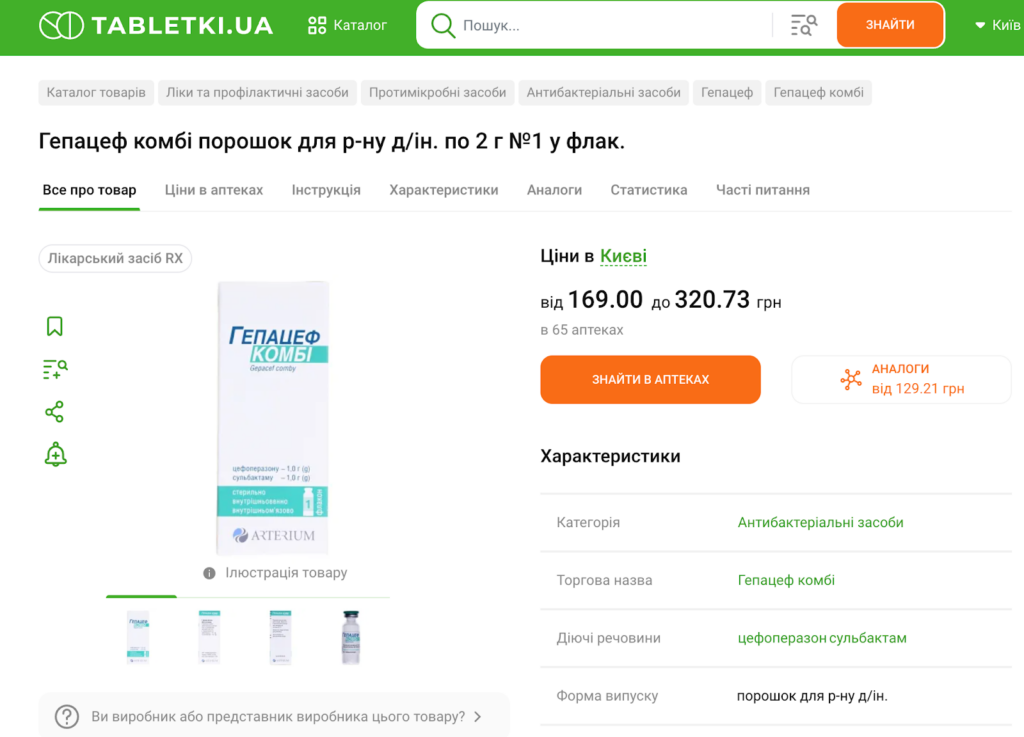
Task: Expand the manufacturer representative question row
Action: [x=274, y=716]
